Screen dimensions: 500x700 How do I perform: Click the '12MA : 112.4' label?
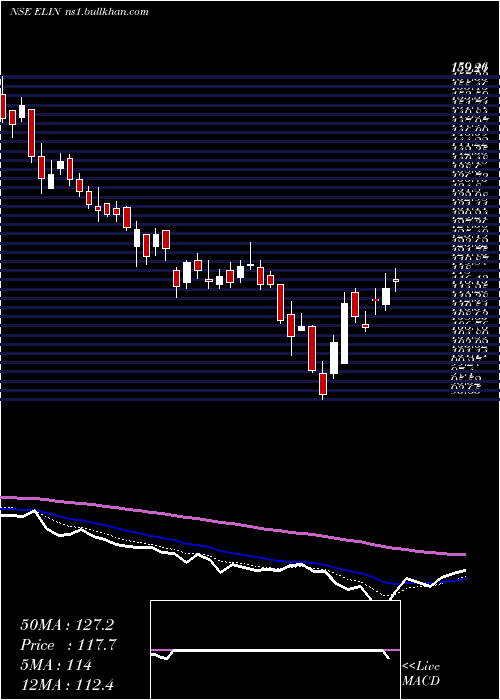[69, 685]
